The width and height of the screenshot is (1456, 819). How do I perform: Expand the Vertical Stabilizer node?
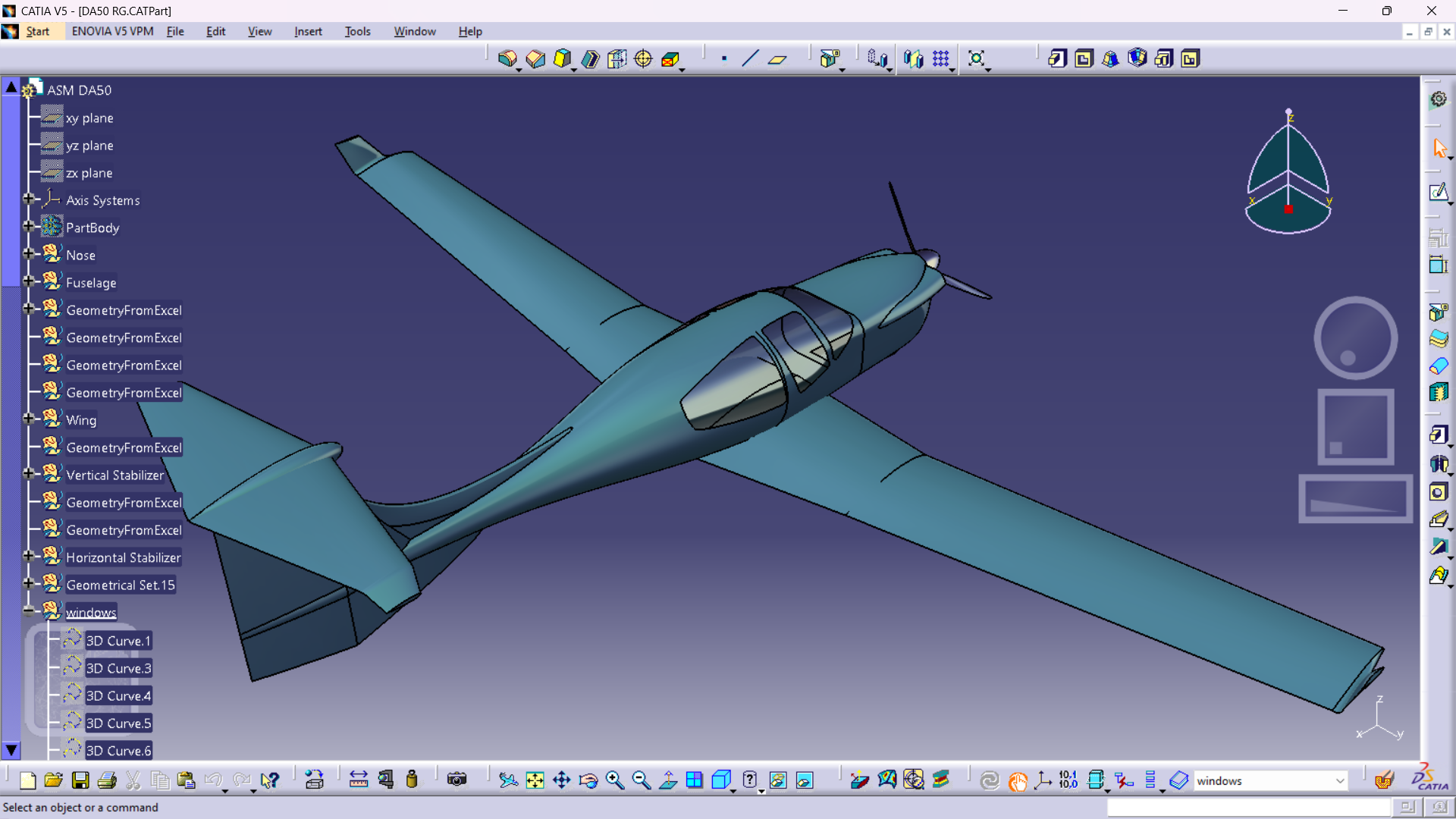(29, 474)
